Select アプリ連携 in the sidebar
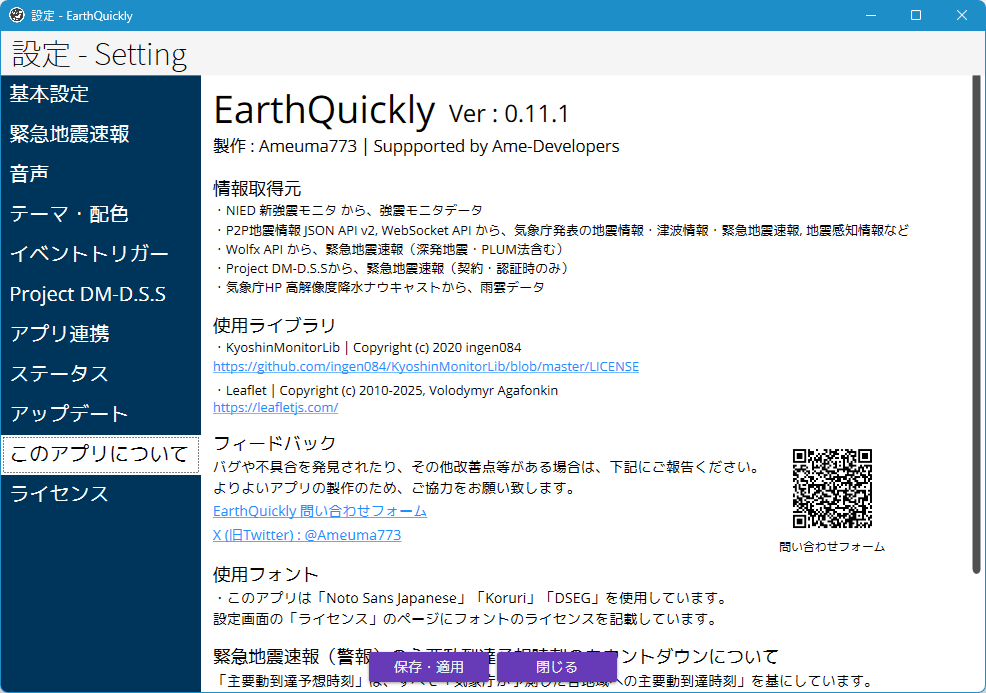986x693 pixels. tap(101, 334)
